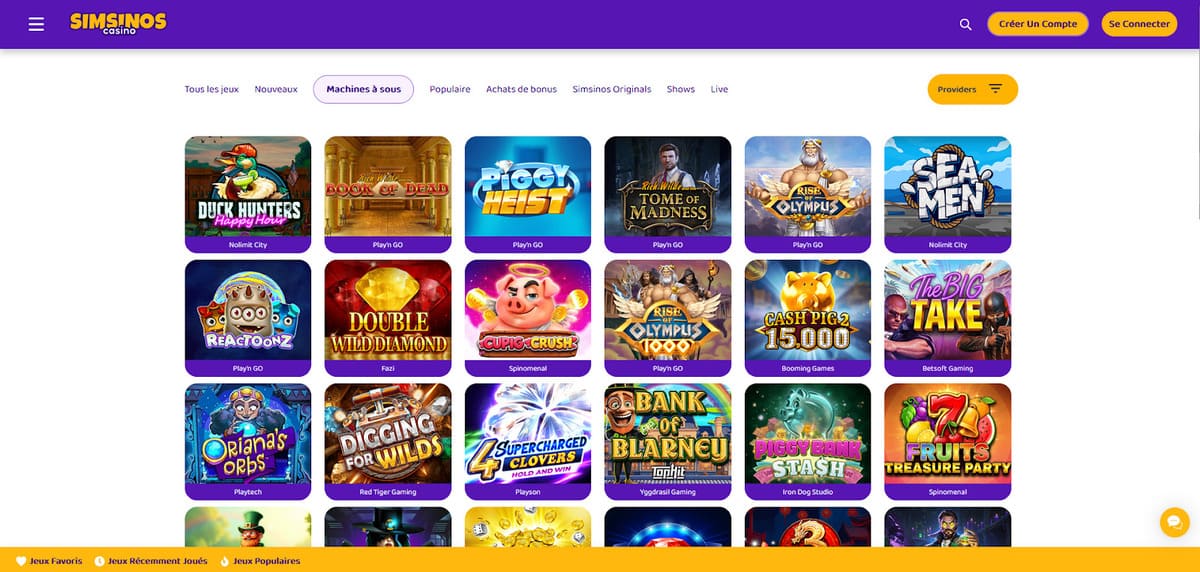The image size is (1200, 572).
Task: Open the Duck Hunters Happy Hour game
Action: pos(248,187)
